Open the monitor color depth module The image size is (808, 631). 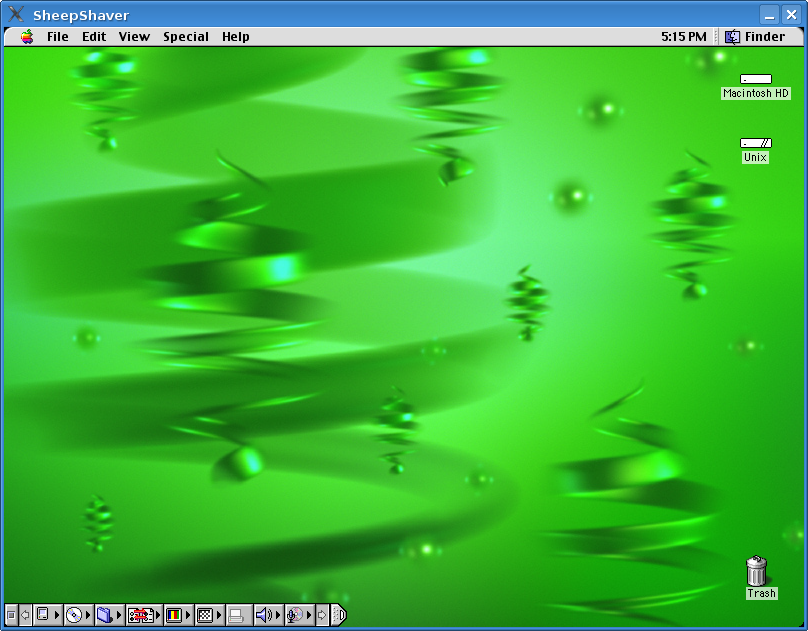174,615
